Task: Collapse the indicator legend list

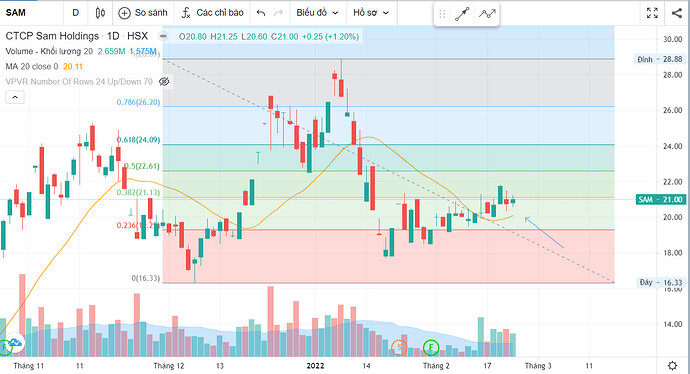Action: tap(15, 97)
